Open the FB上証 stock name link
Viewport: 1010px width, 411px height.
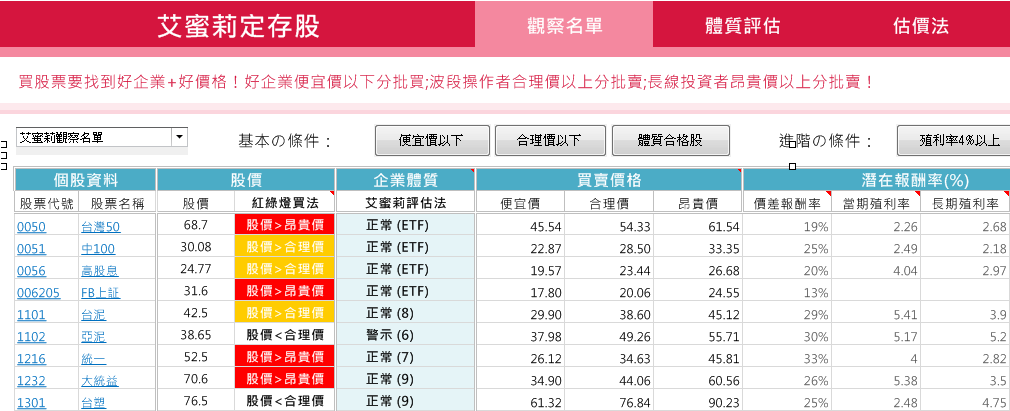point(100,293)
